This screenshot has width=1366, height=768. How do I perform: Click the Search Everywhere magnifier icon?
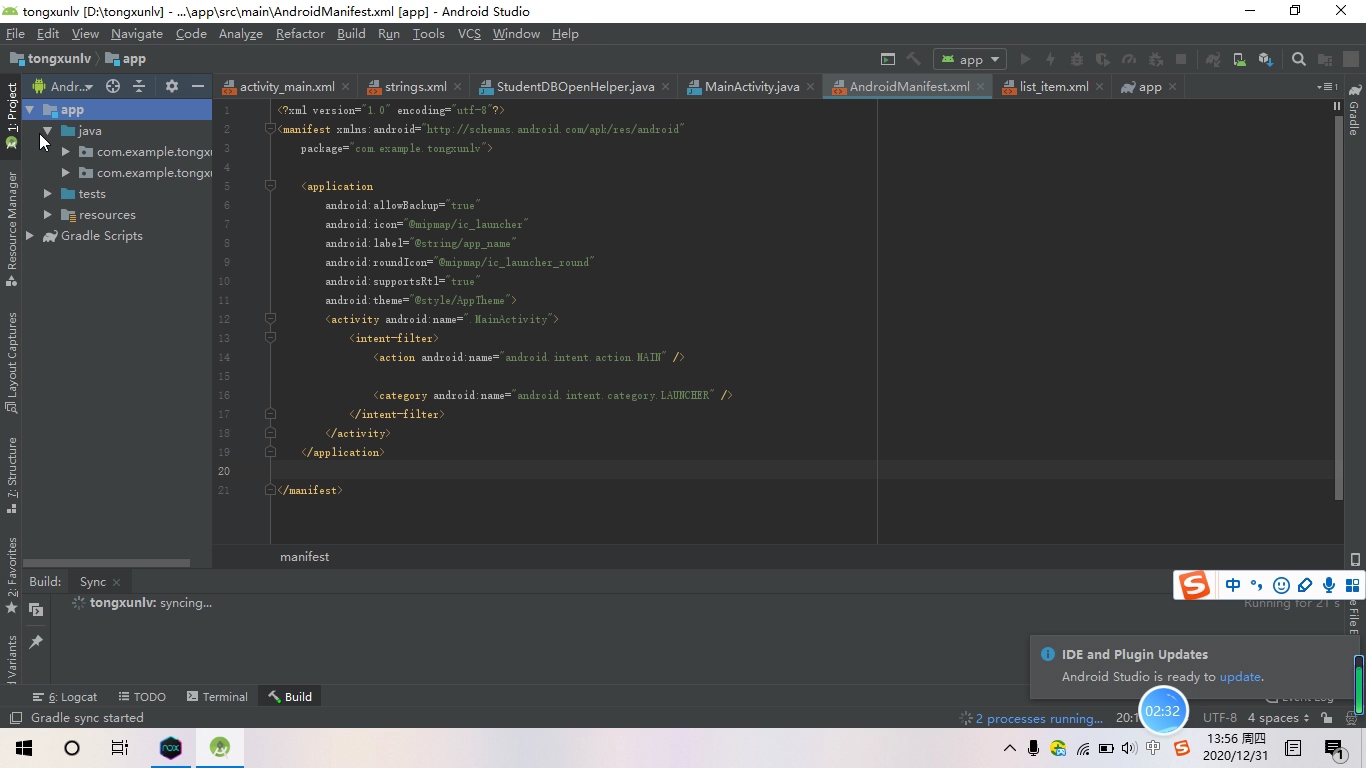[x=1299, y=59]
